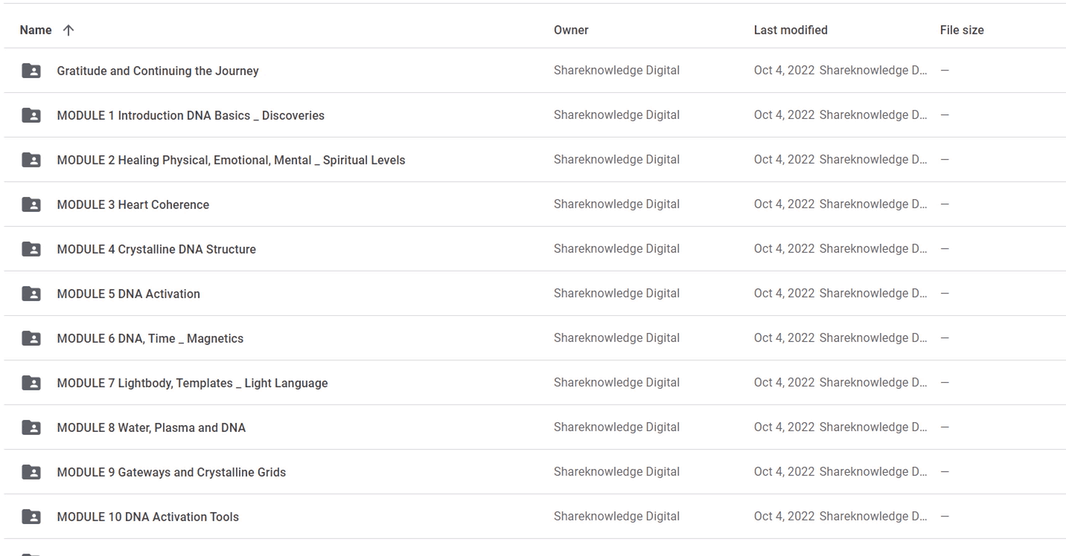The image size is (1066, 556).
Task: Click the file size dash for MODULE 5
Action: [x=944, y=293]
